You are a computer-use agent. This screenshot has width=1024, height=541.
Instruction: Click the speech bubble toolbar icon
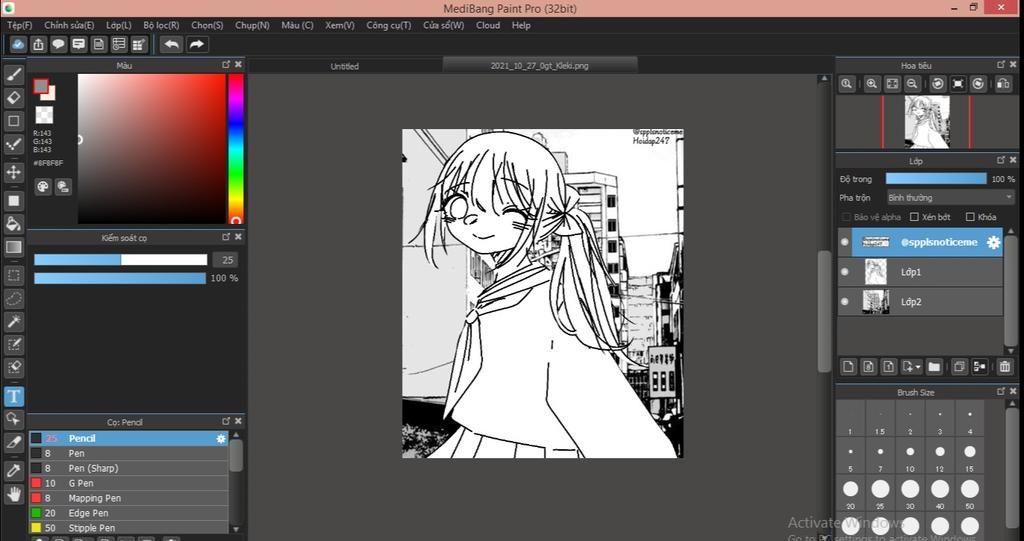(59, 44)
